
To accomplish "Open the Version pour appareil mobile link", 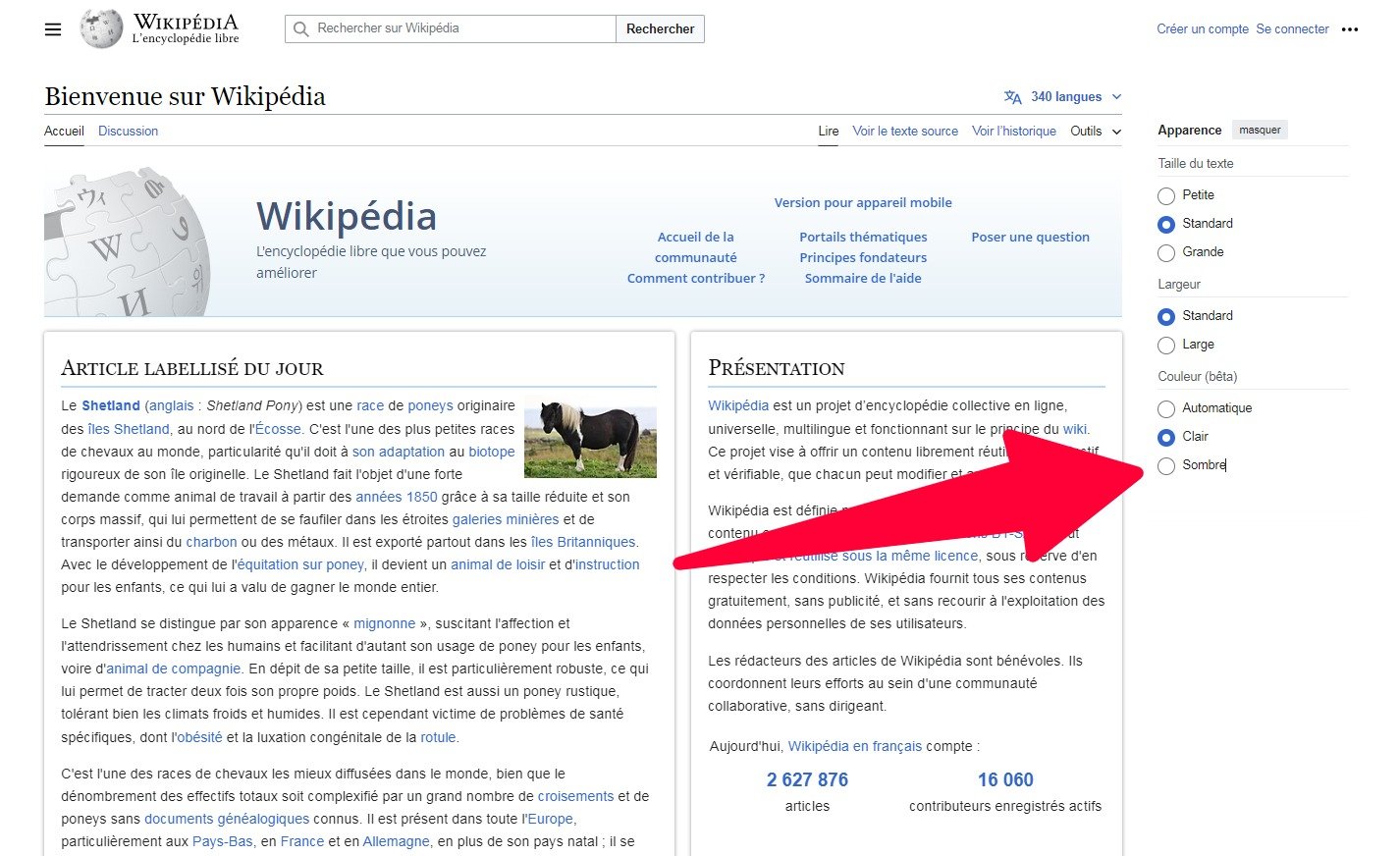I will point(862,202).
